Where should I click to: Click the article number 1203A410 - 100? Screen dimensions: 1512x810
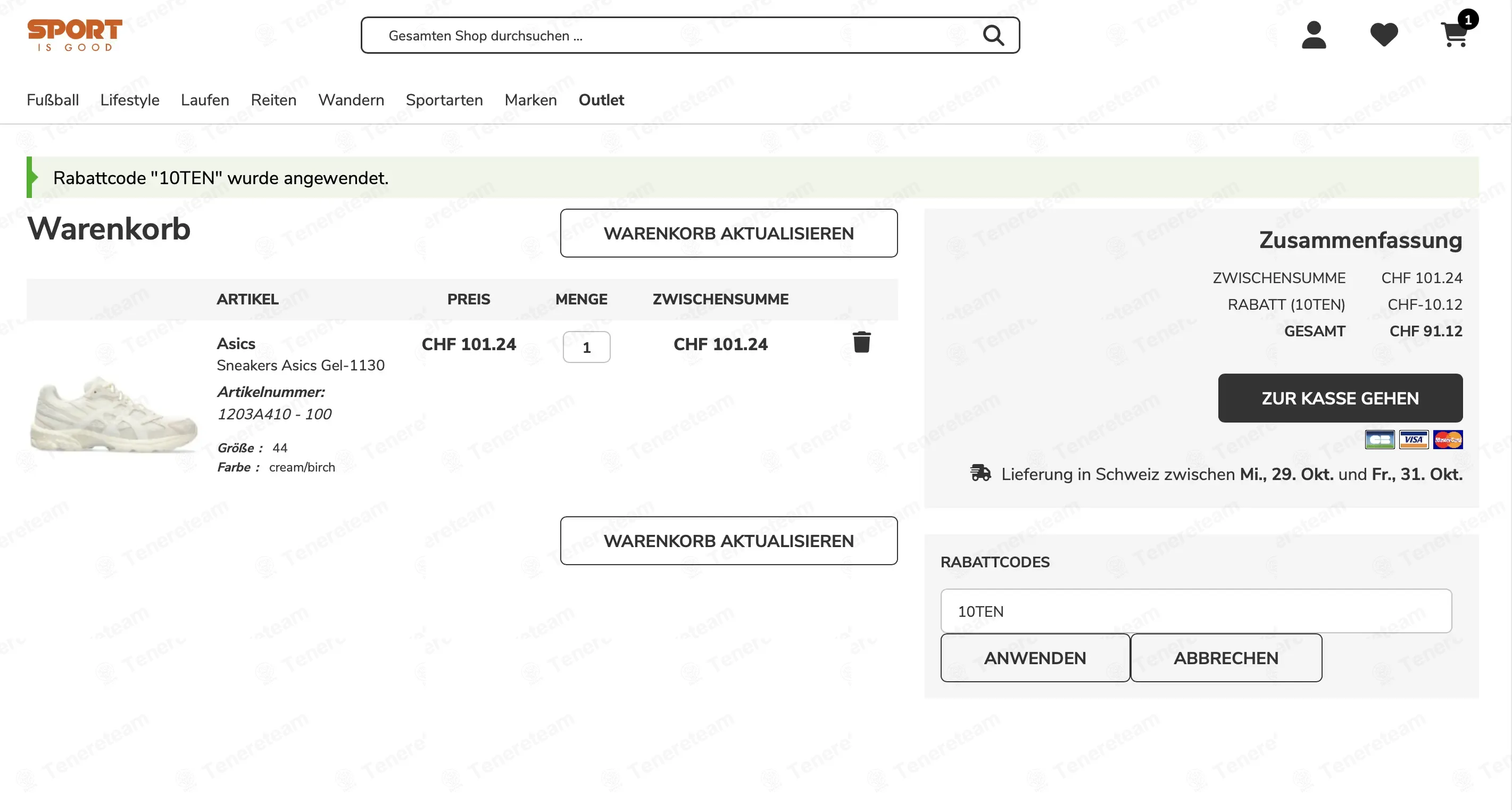(x=274, y=414)
